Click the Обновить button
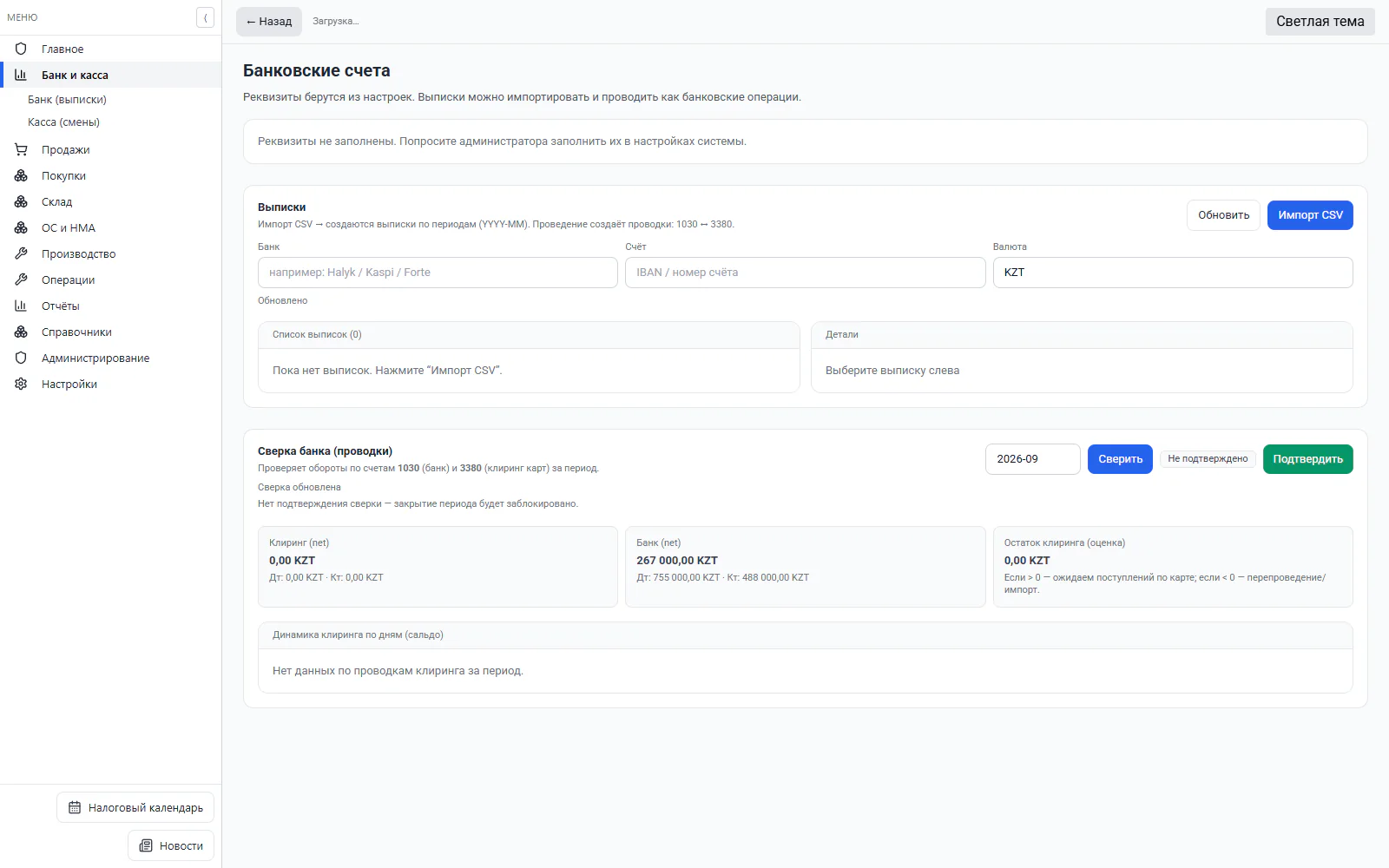Screen dimensions: 1389x868 (x=1223, y=215)
